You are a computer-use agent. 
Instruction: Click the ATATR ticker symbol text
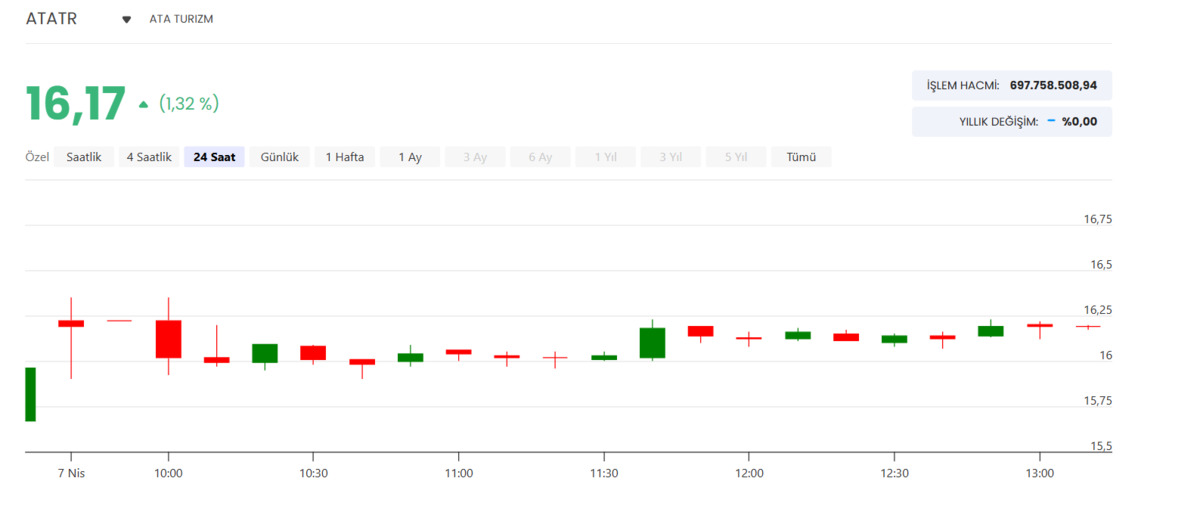click(x=52, y=19)
